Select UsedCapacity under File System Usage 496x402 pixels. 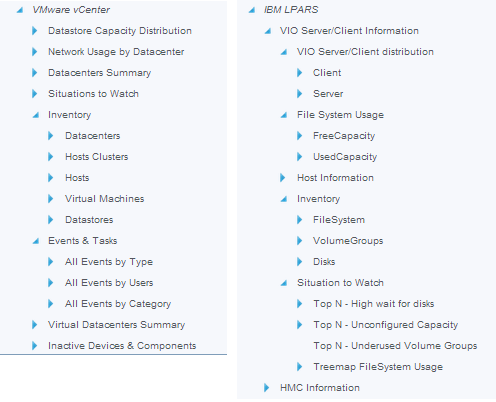pyautogui.click(x=345, y=157)
